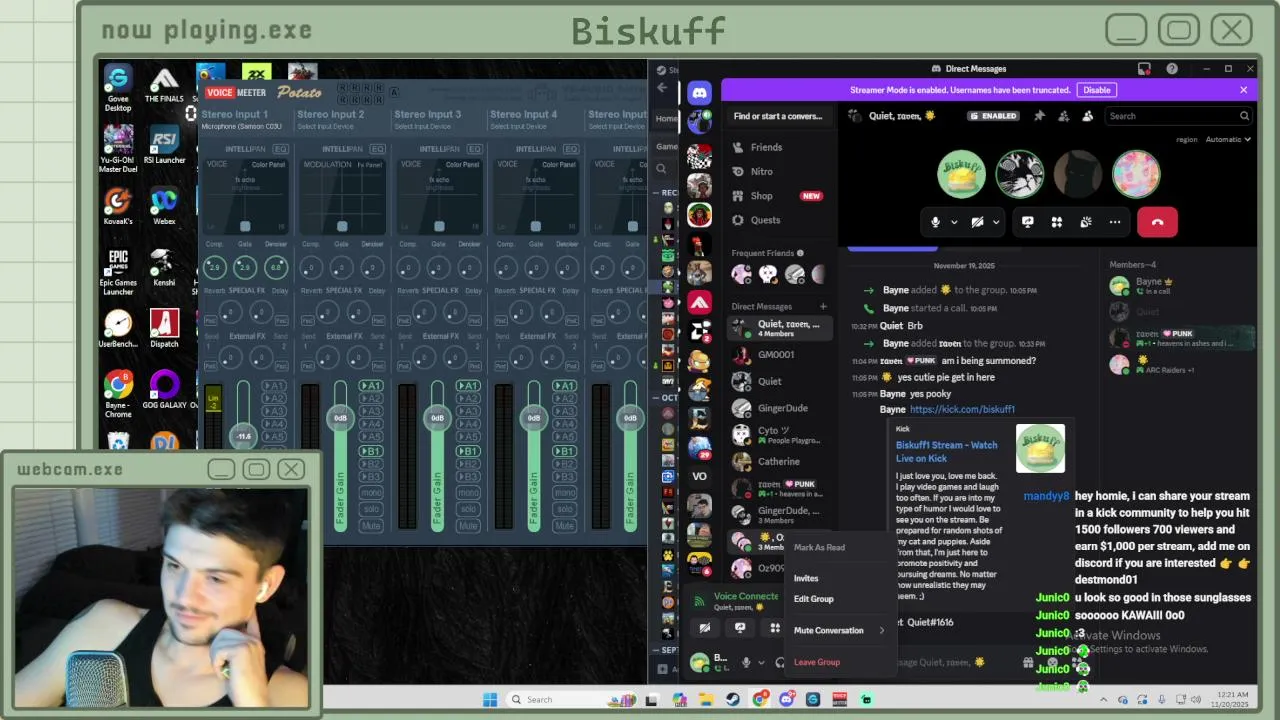Toggle A2 bus on Stereo Input 4
The height and width of the screenshot is (720, 1280).
pos(565,399)
